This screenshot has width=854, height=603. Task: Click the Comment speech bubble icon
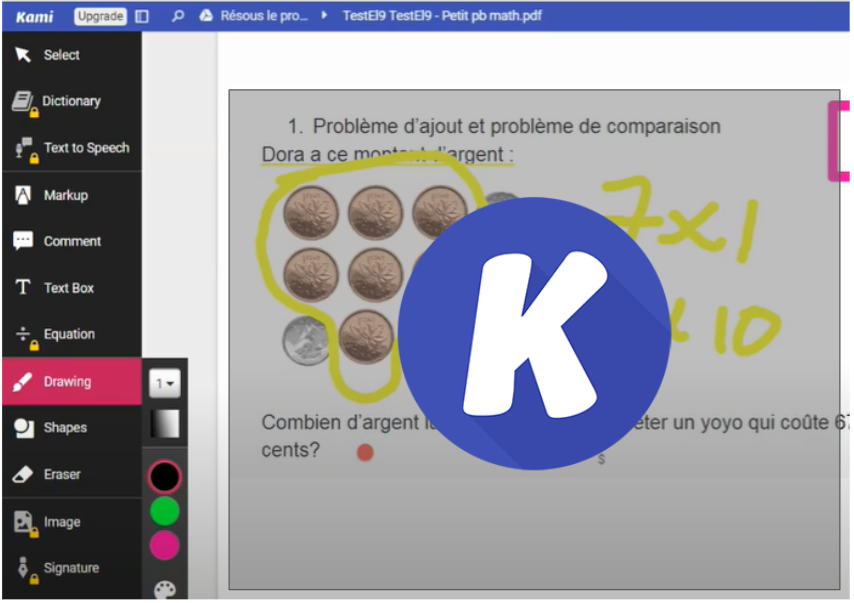coord(23,241)
